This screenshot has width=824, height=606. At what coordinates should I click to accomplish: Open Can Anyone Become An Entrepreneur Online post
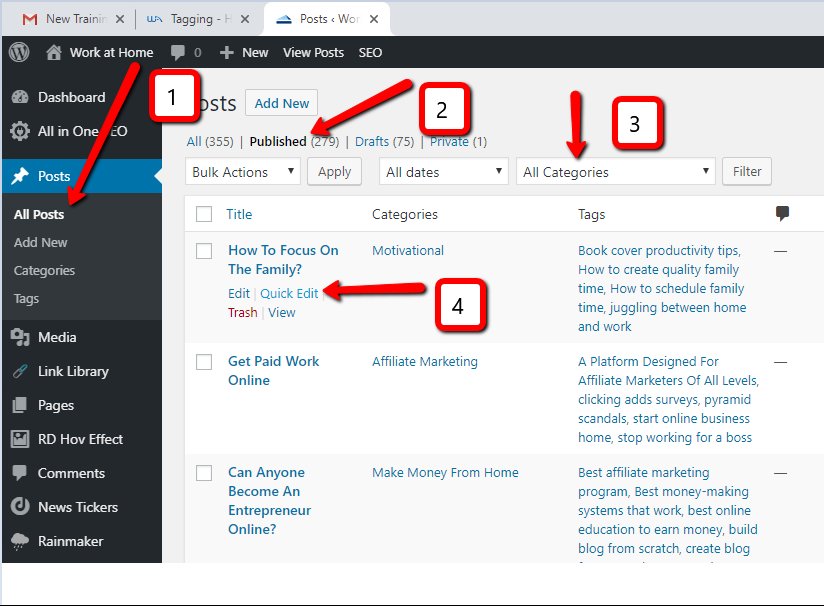(269, 500)
